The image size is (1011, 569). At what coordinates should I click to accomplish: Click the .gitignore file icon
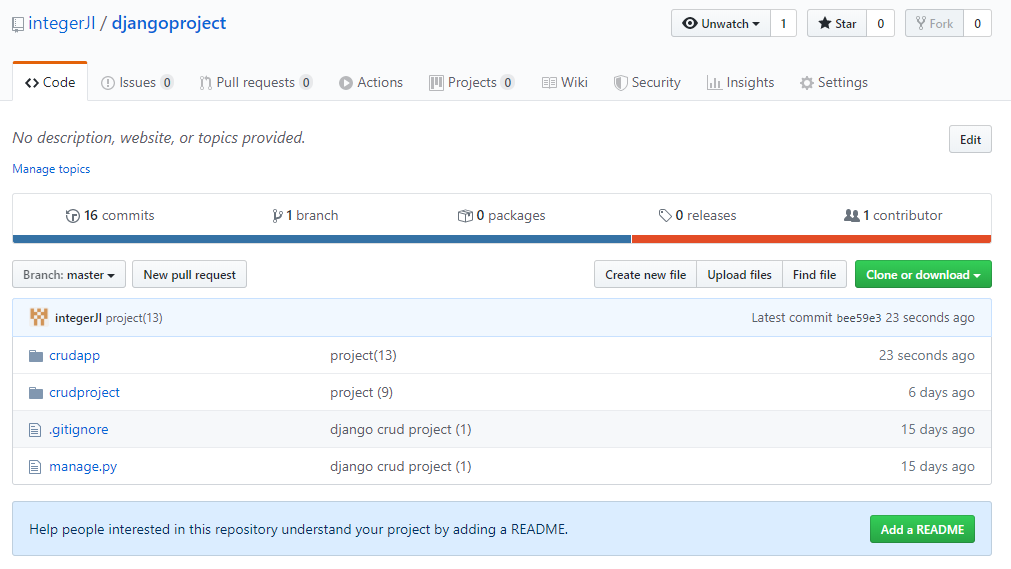[x=35, y=430]
